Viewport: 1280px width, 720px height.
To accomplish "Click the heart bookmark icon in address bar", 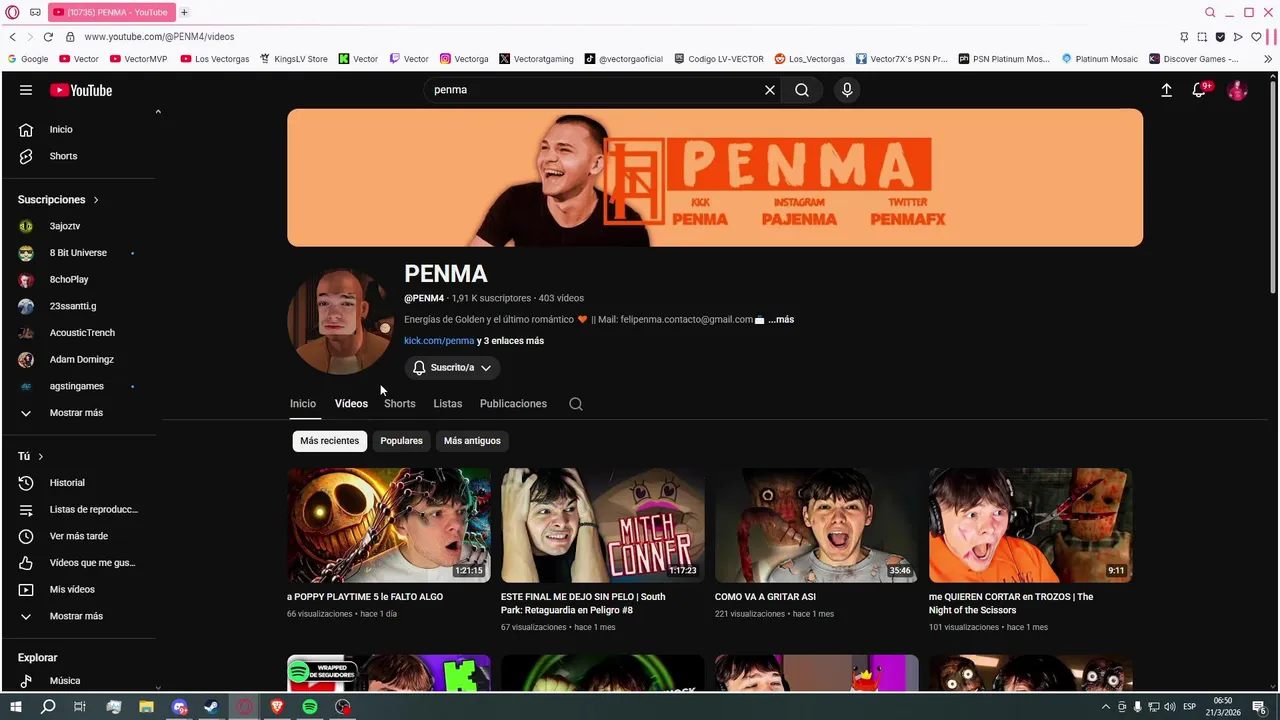I will tap(1256, 37).
